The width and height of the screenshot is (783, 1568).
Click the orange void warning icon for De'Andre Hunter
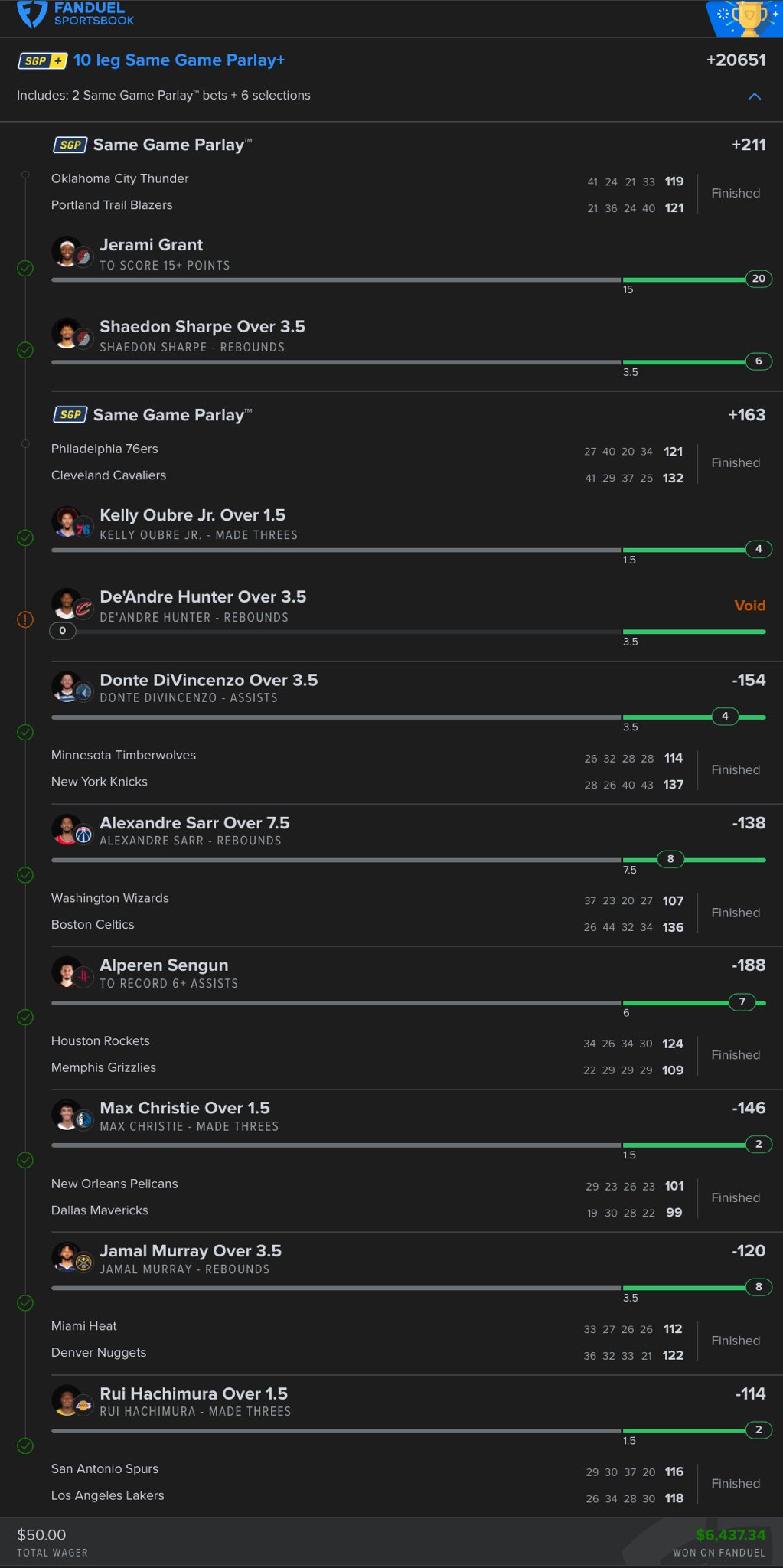[25, 619]
